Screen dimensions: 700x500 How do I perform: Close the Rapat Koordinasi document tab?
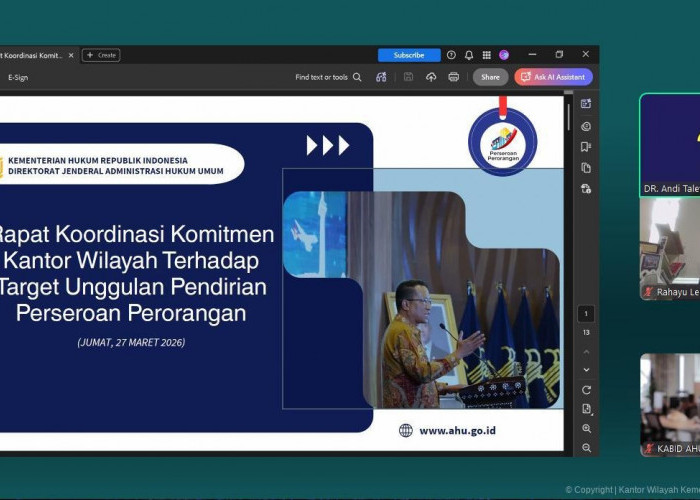pyautogui.click(x=71, y=55)
